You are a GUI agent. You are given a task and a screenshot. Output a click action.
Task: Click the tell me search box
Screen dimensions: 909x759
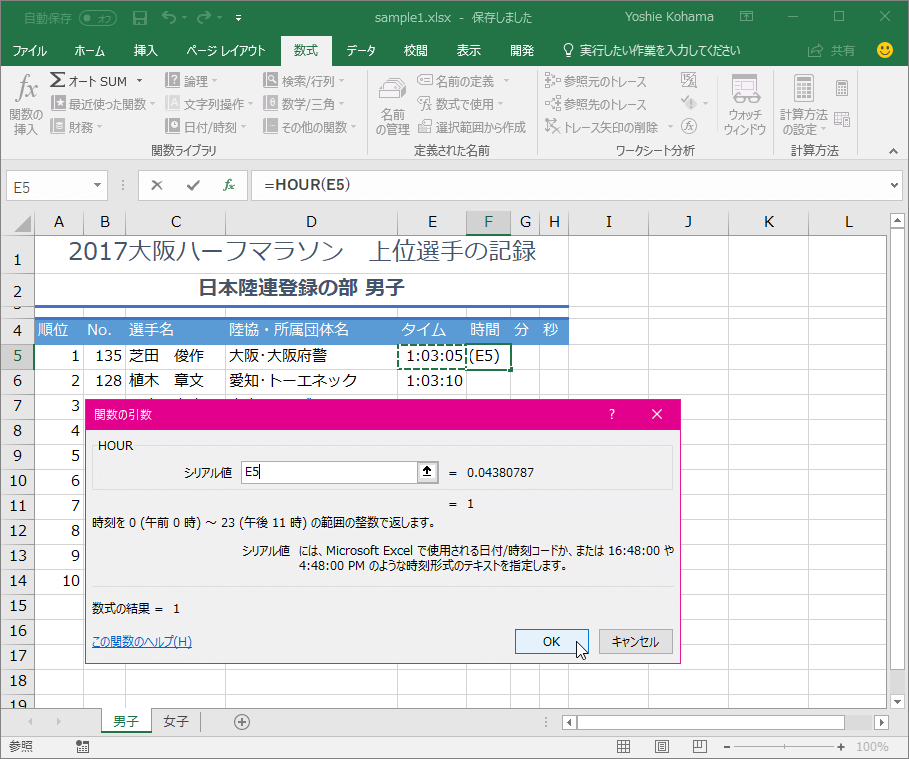[x=652, y=50]
